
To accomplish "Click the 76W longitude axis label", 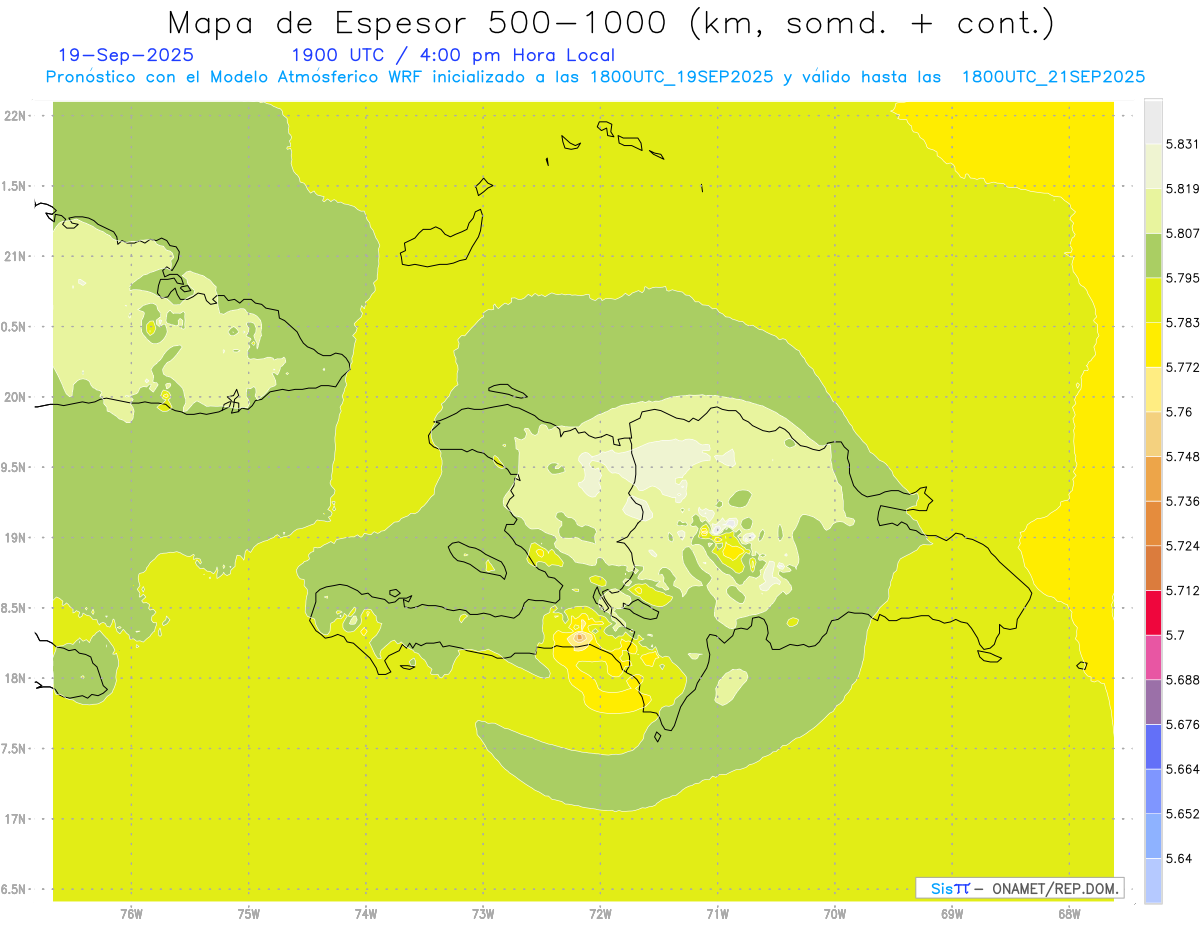I will (131, 913).
